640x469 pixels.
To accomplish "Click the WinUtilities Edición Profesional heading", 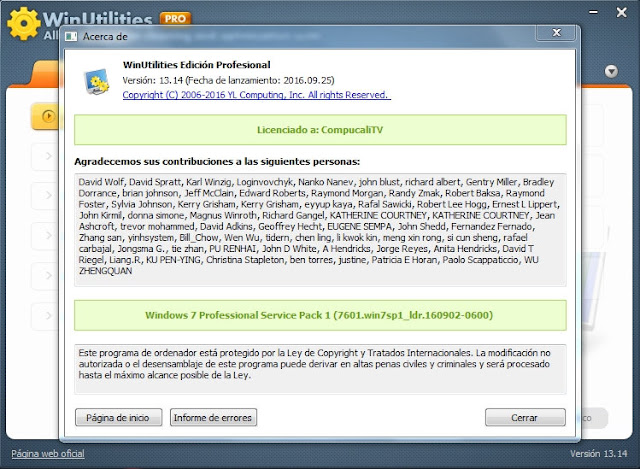I will tap(196, 65).
